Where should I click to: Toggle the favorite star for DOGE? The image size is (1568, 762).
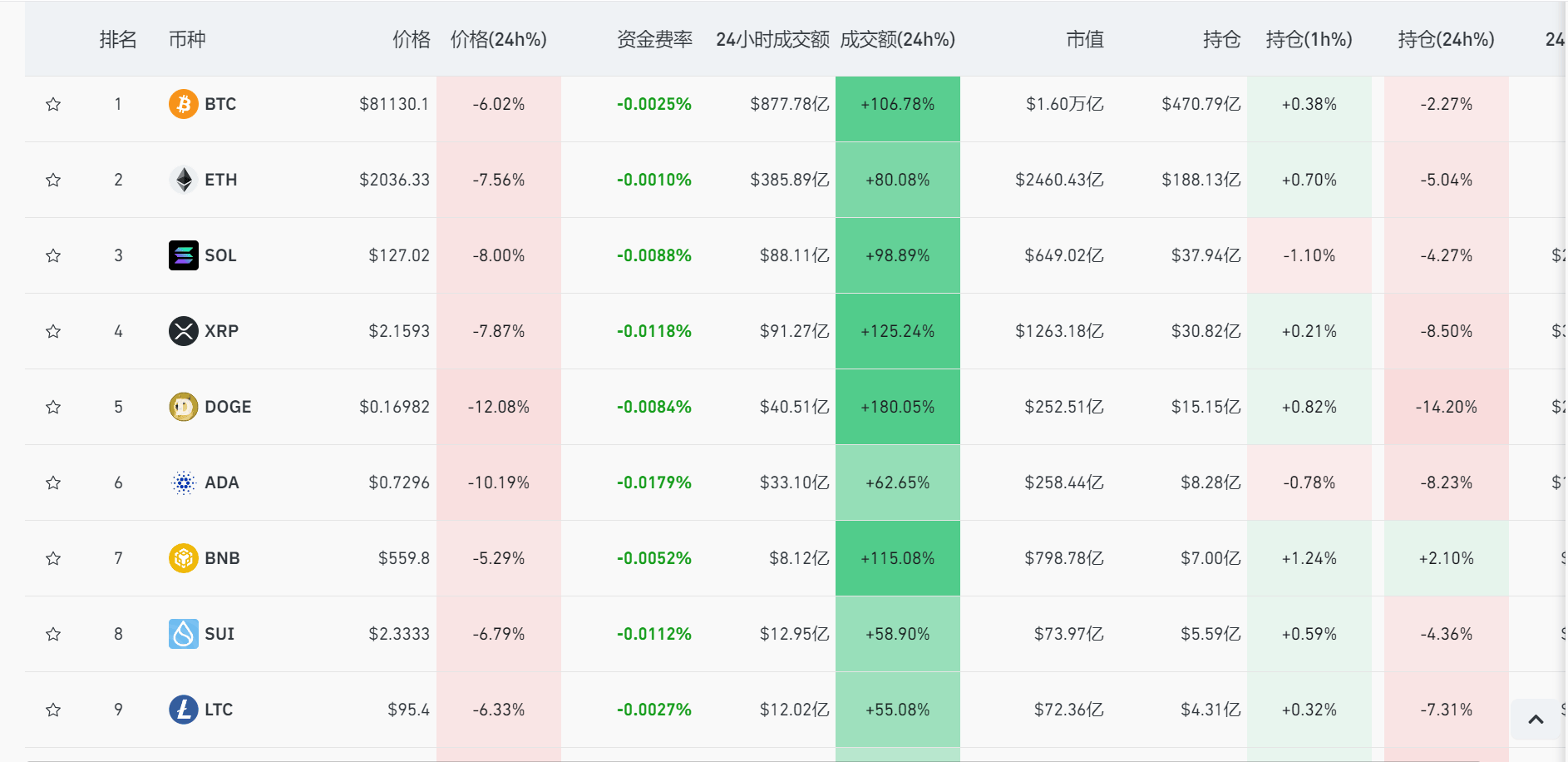[x=53, y=407]
